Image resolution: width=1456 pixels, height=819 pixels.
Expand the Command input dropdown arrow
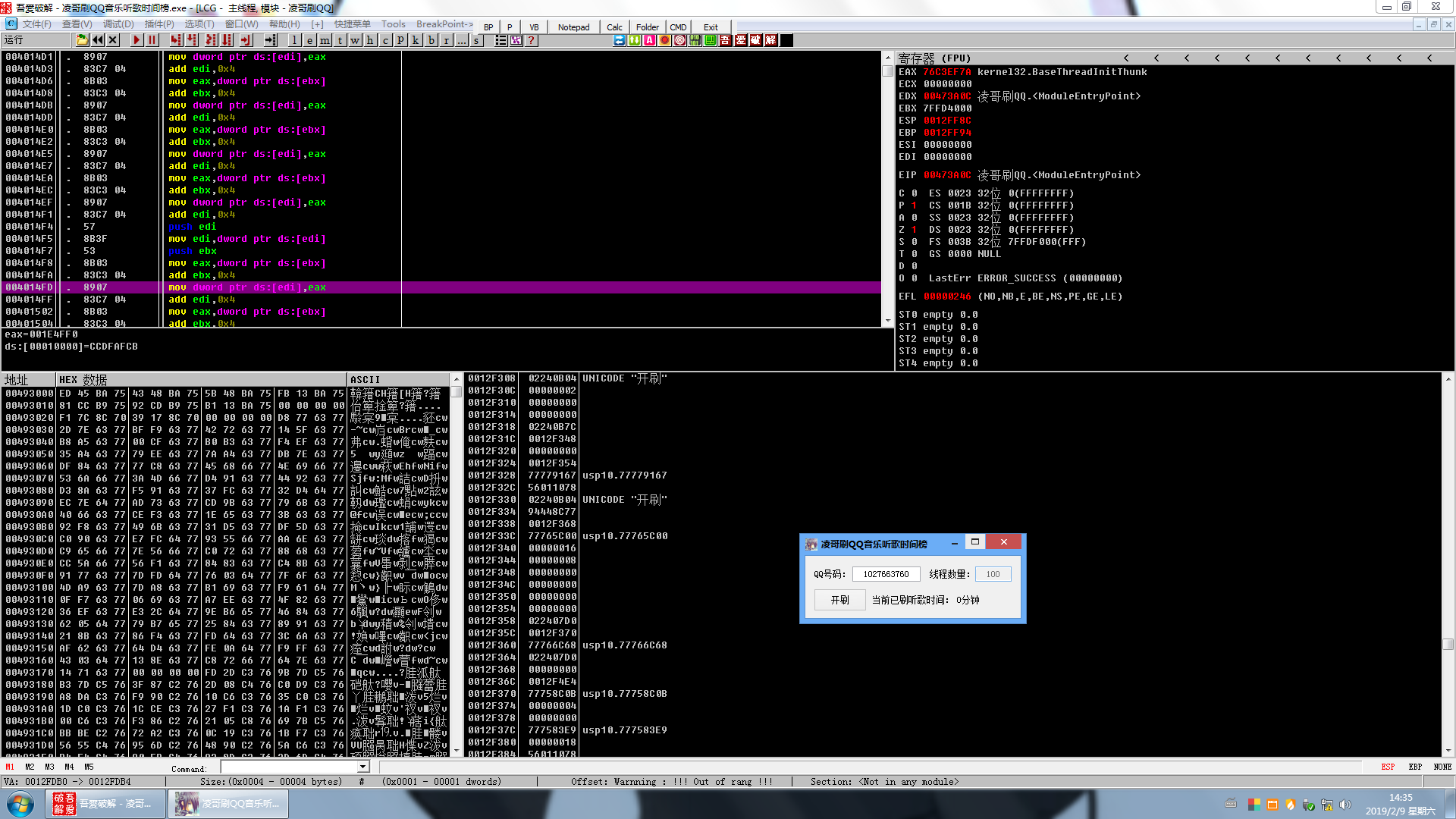coord(362,767)
